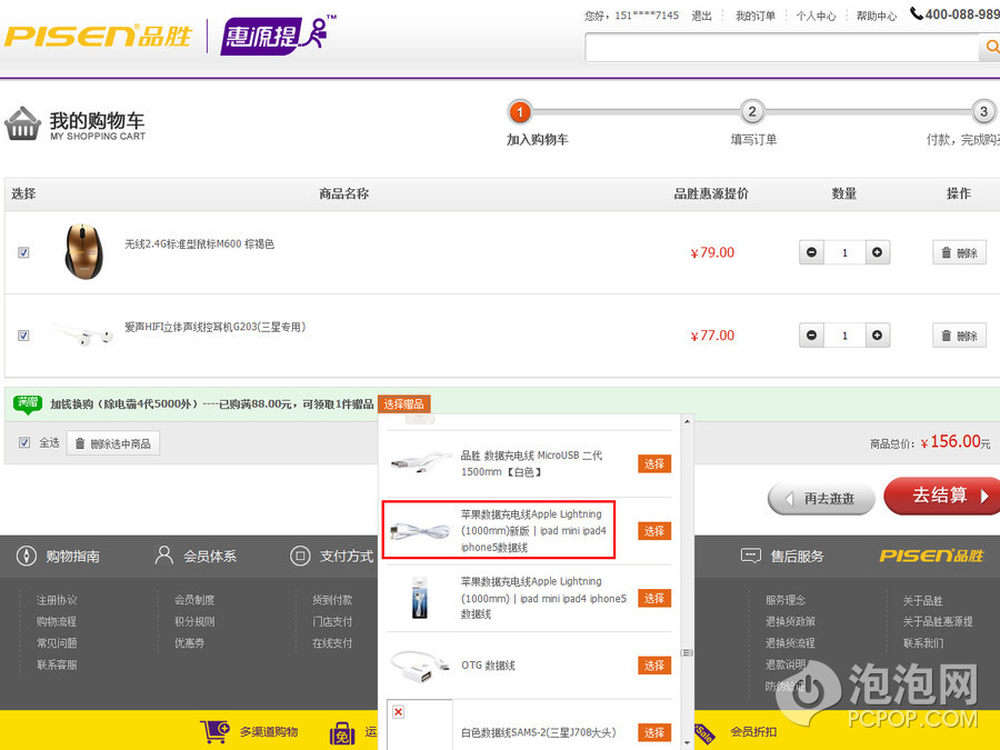Image resolution: width=1000 pixels, height=750 pixels.
Task: Decrease quantity of G203 earphone
Action: coord(811,335)
